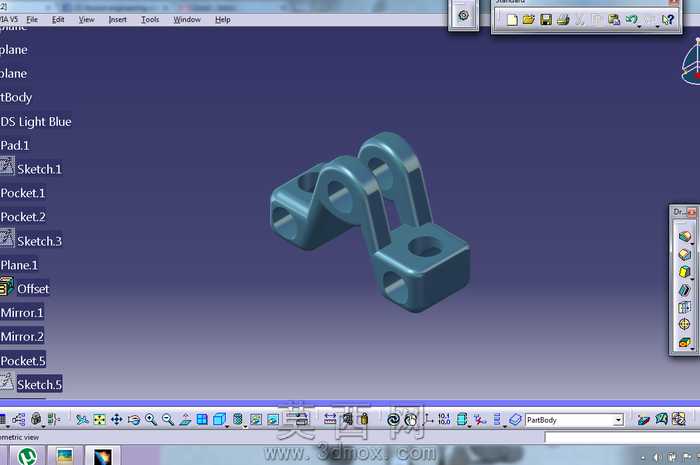The width and height of the screenshot is (700, 465).
Task: Open the File menu
Action: point(32,20)
